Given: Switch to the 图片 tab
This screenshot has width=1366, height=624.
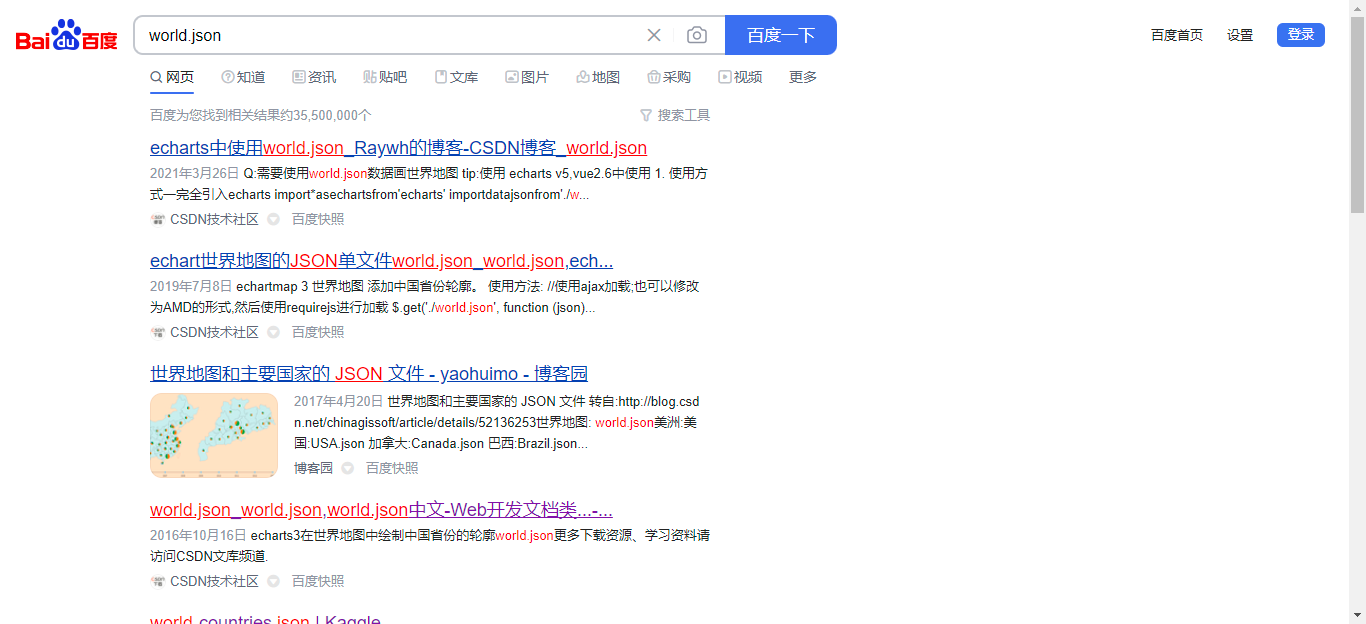Looking at the screenshot, I should click(x=527, y=77).
